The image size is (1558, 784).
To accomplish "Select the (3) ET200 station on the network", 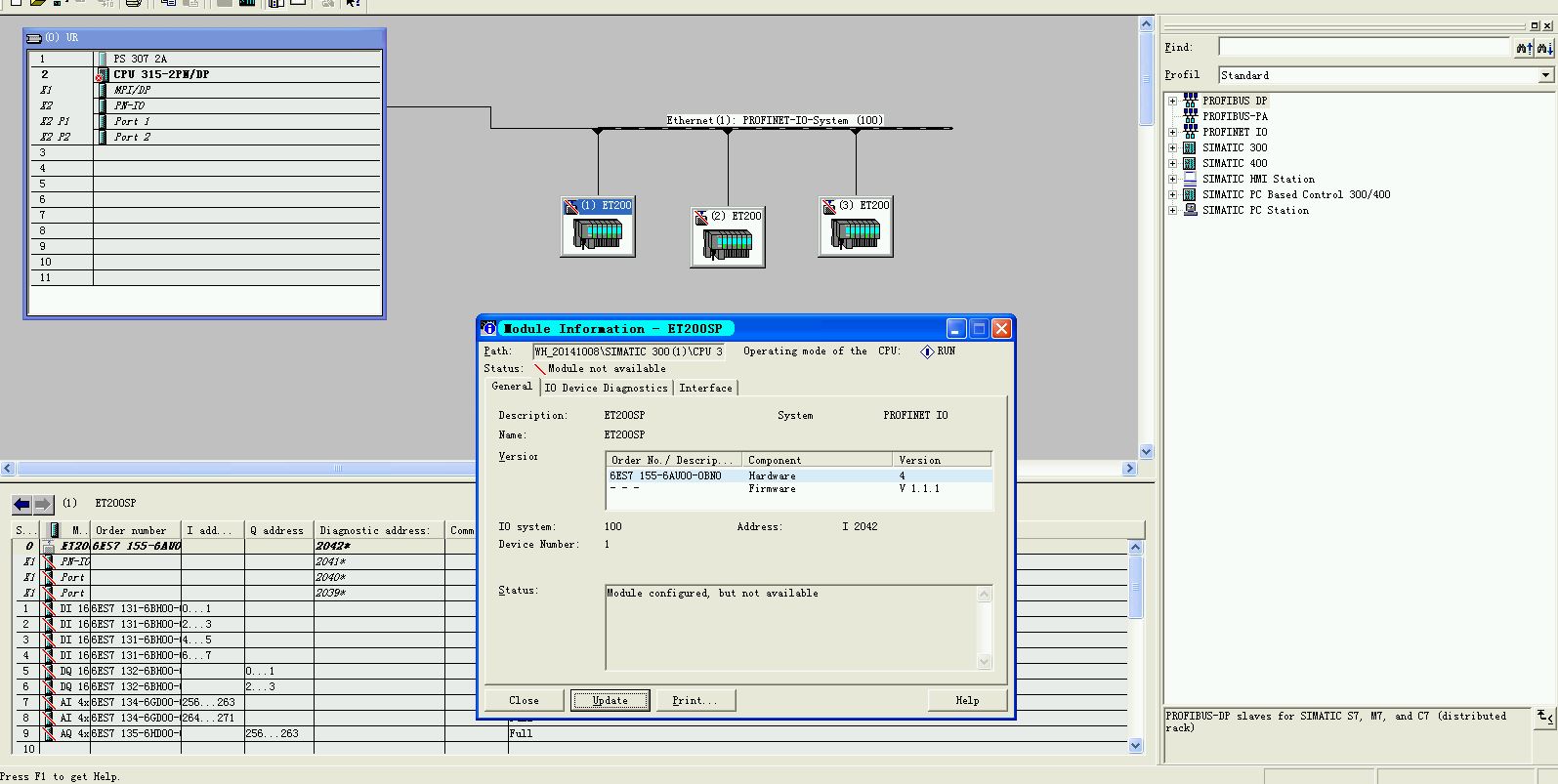I will (856, 227).
